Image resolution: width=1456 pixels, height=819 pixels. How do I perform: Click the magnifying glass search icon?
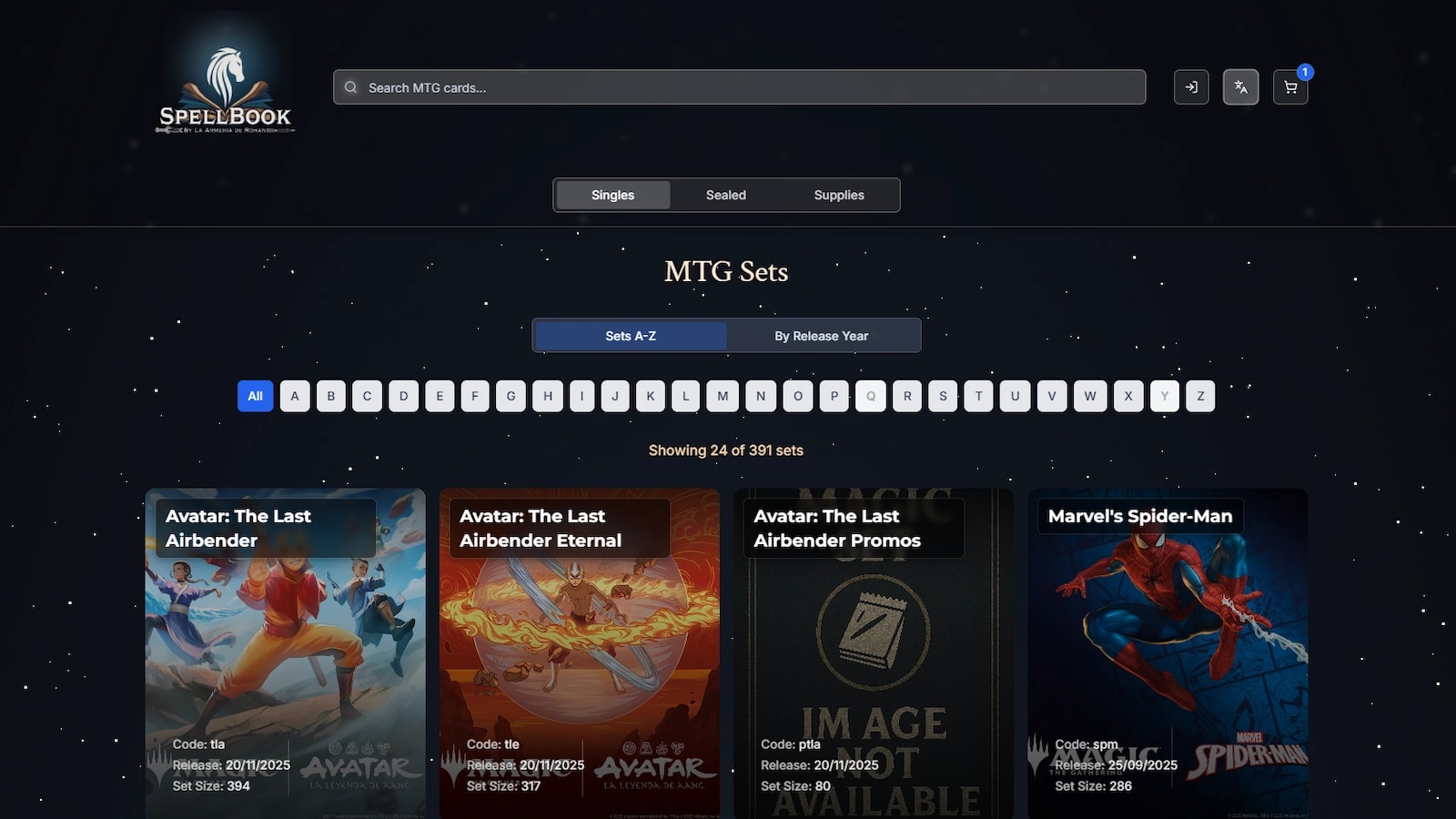pyautogui.click(x=351, y=87)
